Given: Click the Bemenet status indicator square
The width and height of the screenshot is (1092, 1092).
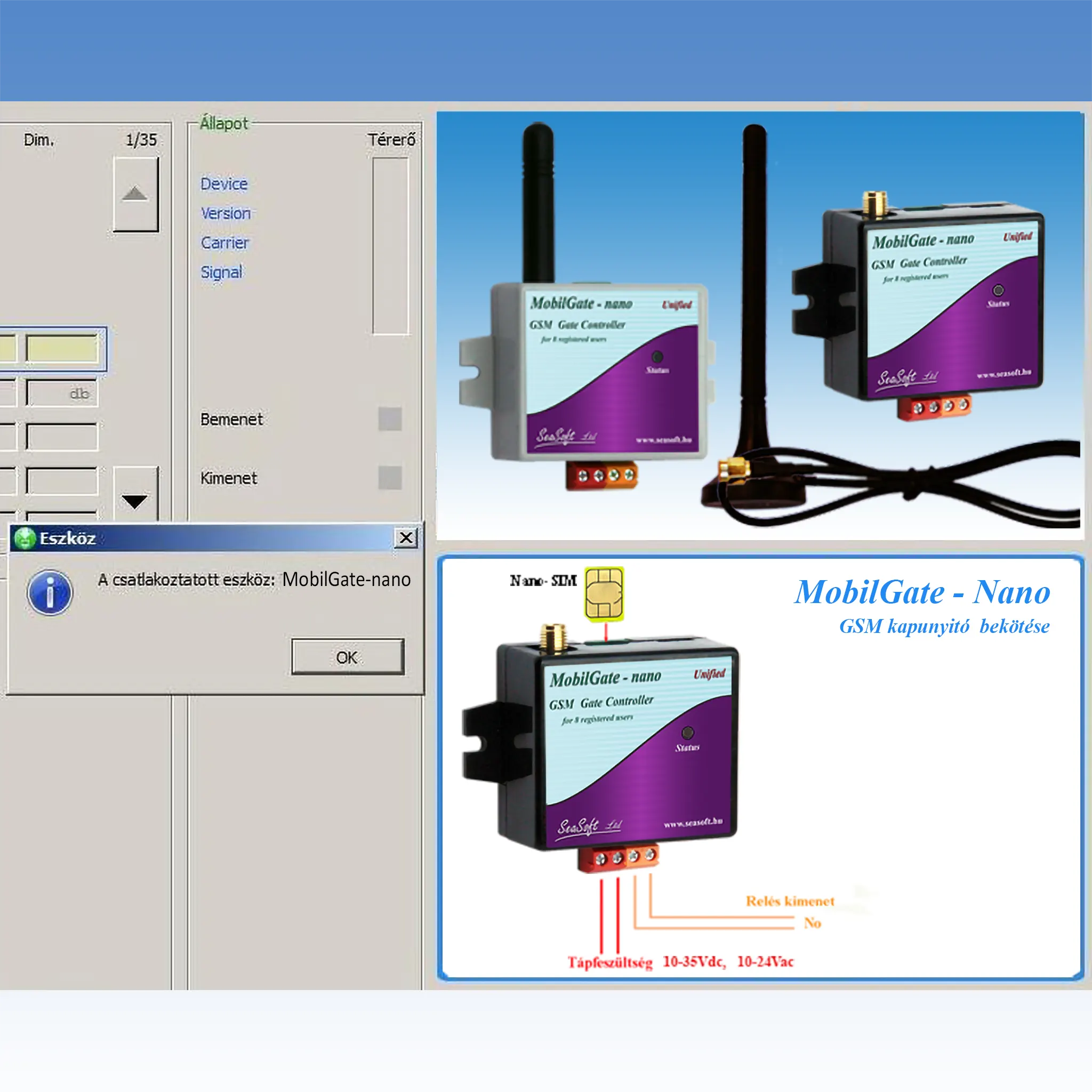Looking at the screenshot, I should 390,419.
